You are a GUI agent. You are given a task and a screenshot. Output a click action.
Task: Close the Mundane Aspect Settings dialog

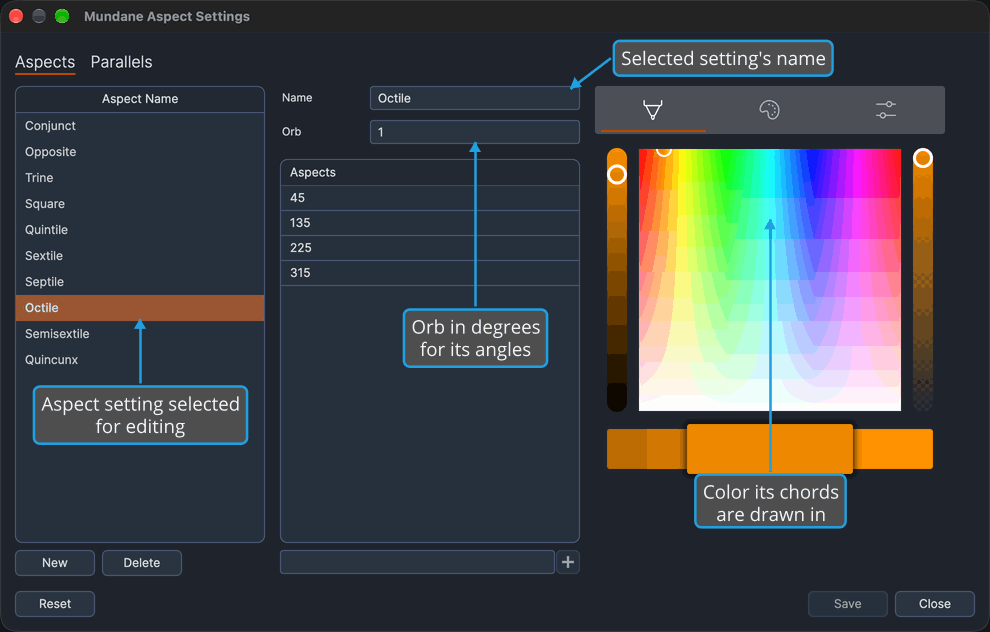934,604
